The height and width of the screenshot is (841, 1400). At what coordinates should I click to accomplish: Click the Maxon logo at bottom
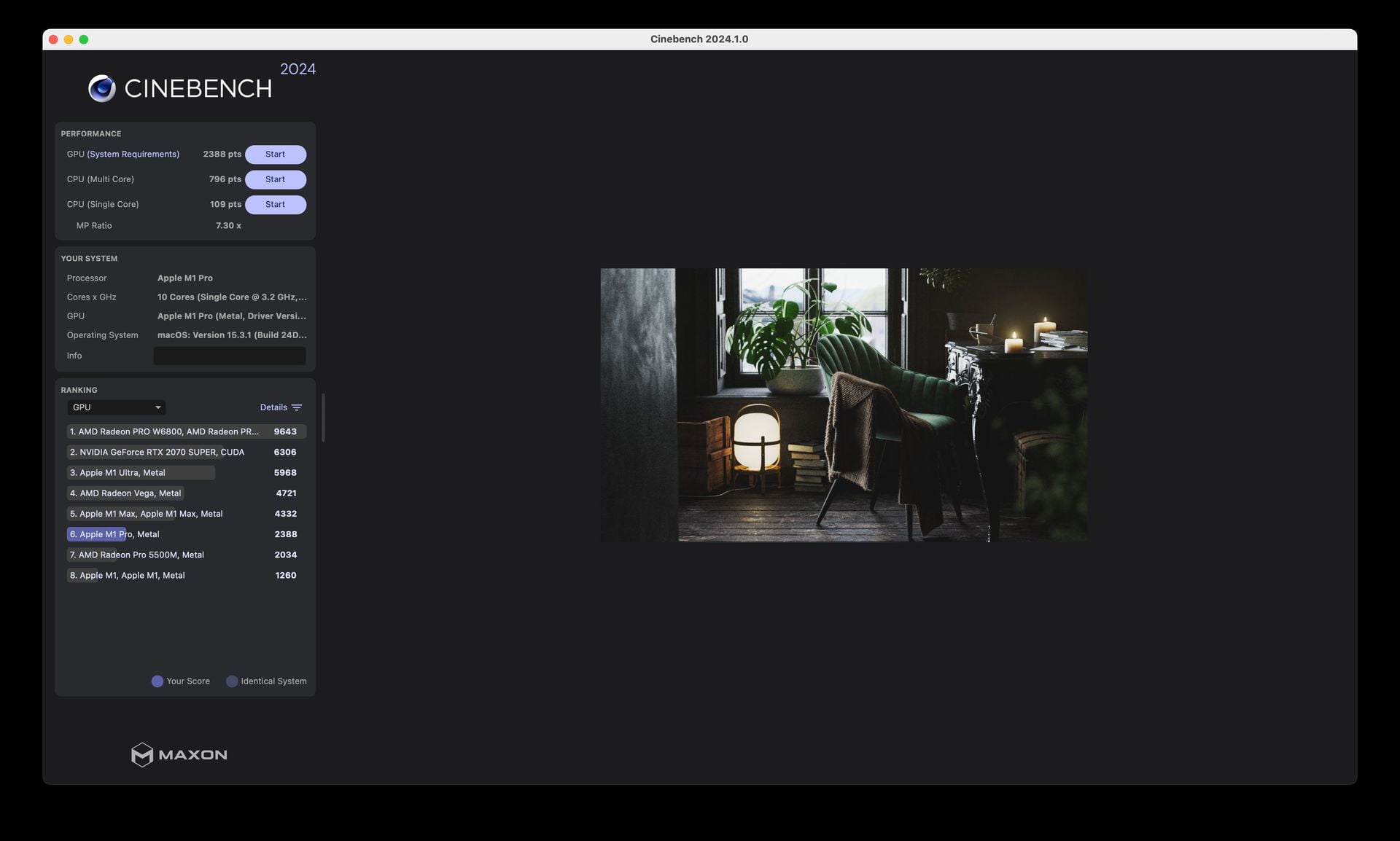coord(179,754)
